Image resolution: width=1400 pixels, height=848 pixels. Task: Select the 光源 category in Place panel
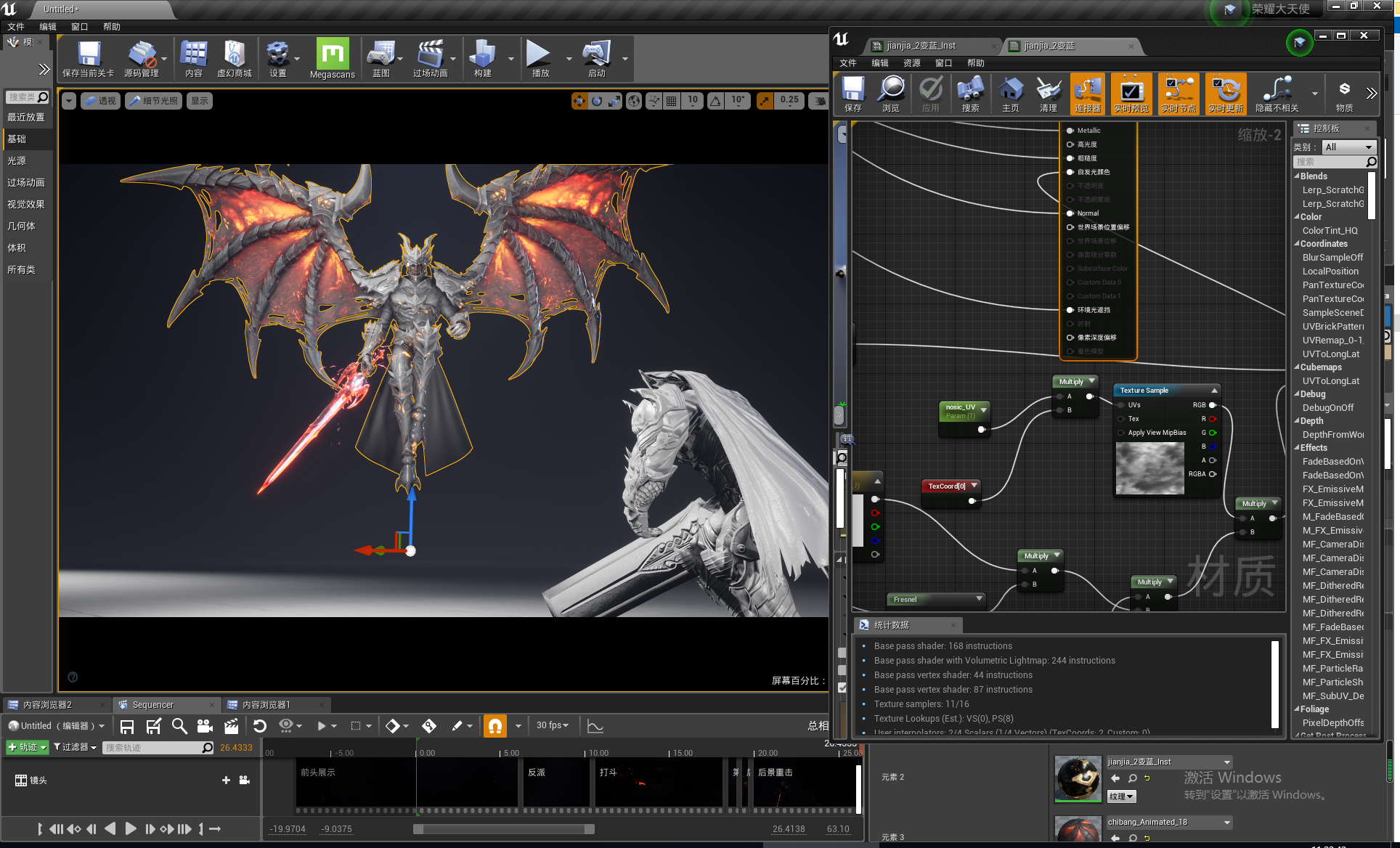28,161
